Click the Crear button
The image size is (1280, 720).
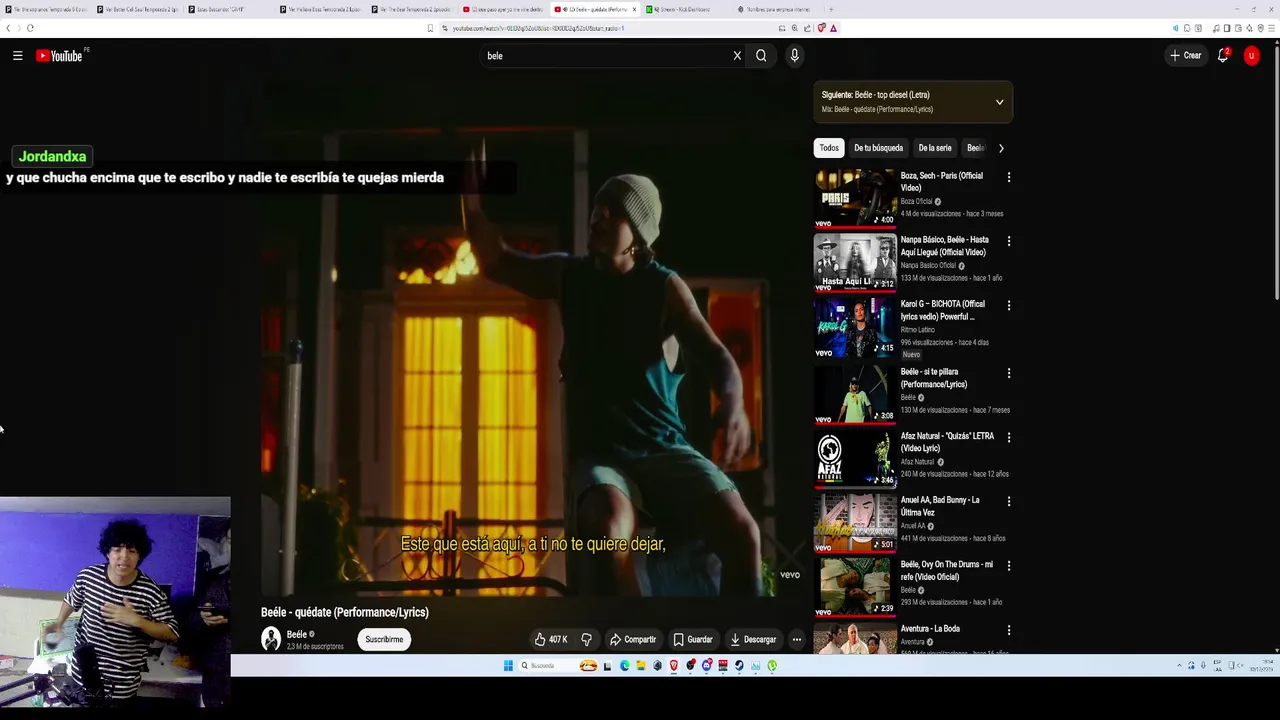click(x=1185, y=56)
